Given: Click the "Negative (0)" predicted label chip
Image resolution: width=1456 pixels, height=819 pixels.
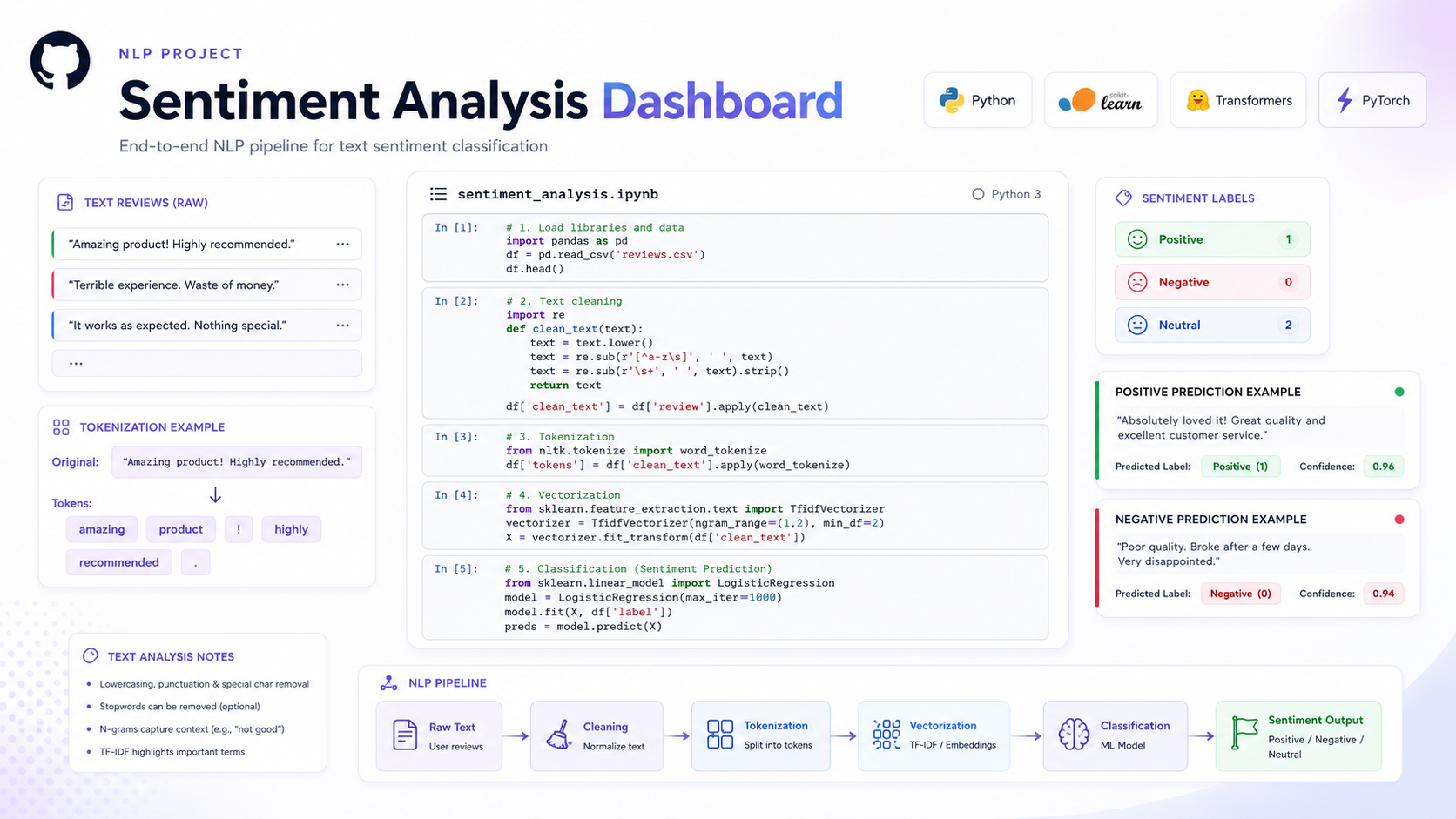Looking at the screenshot, I should (1241, 594).
